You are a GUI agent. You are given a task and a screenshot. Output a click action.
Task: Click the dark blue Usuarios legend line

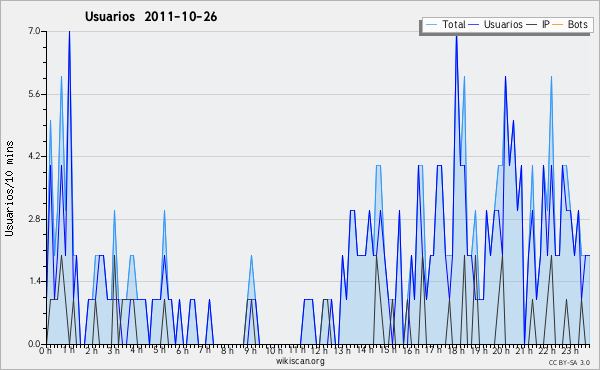474,25
